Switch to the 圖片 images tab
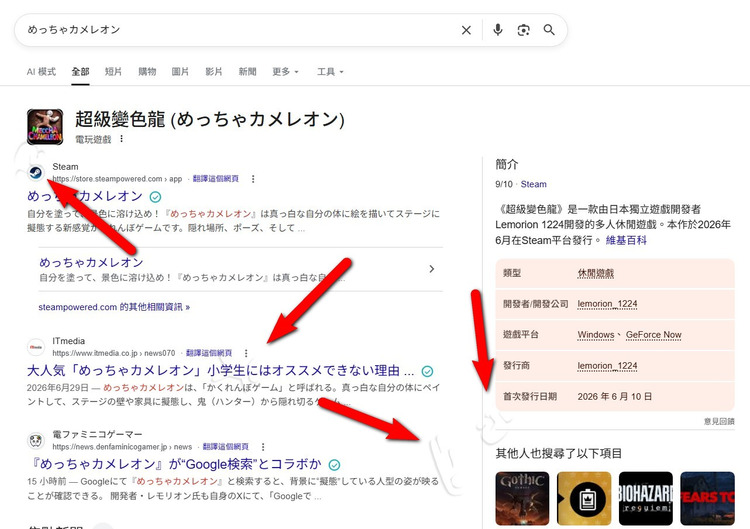The image size is (750, 529). (x=180, y=72)
